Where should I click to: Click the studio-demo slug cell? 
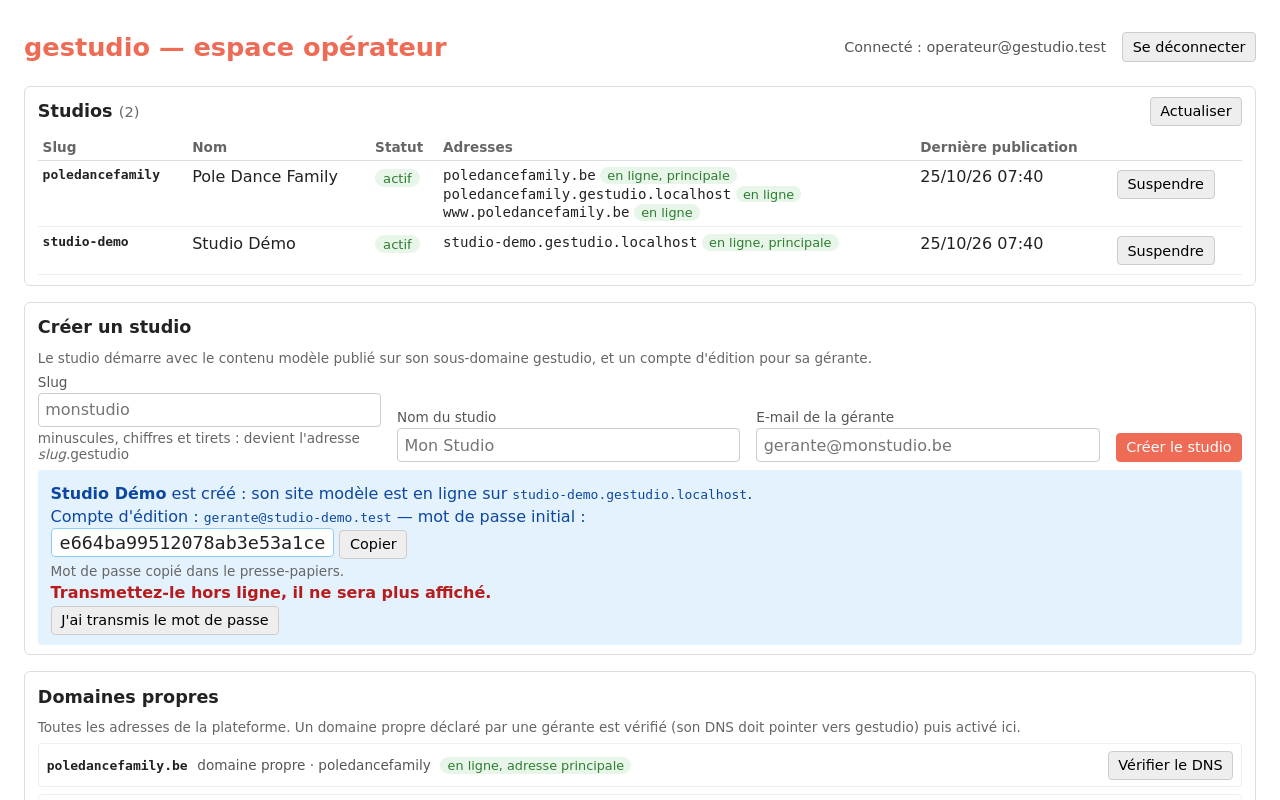click(x=86, y=242)
